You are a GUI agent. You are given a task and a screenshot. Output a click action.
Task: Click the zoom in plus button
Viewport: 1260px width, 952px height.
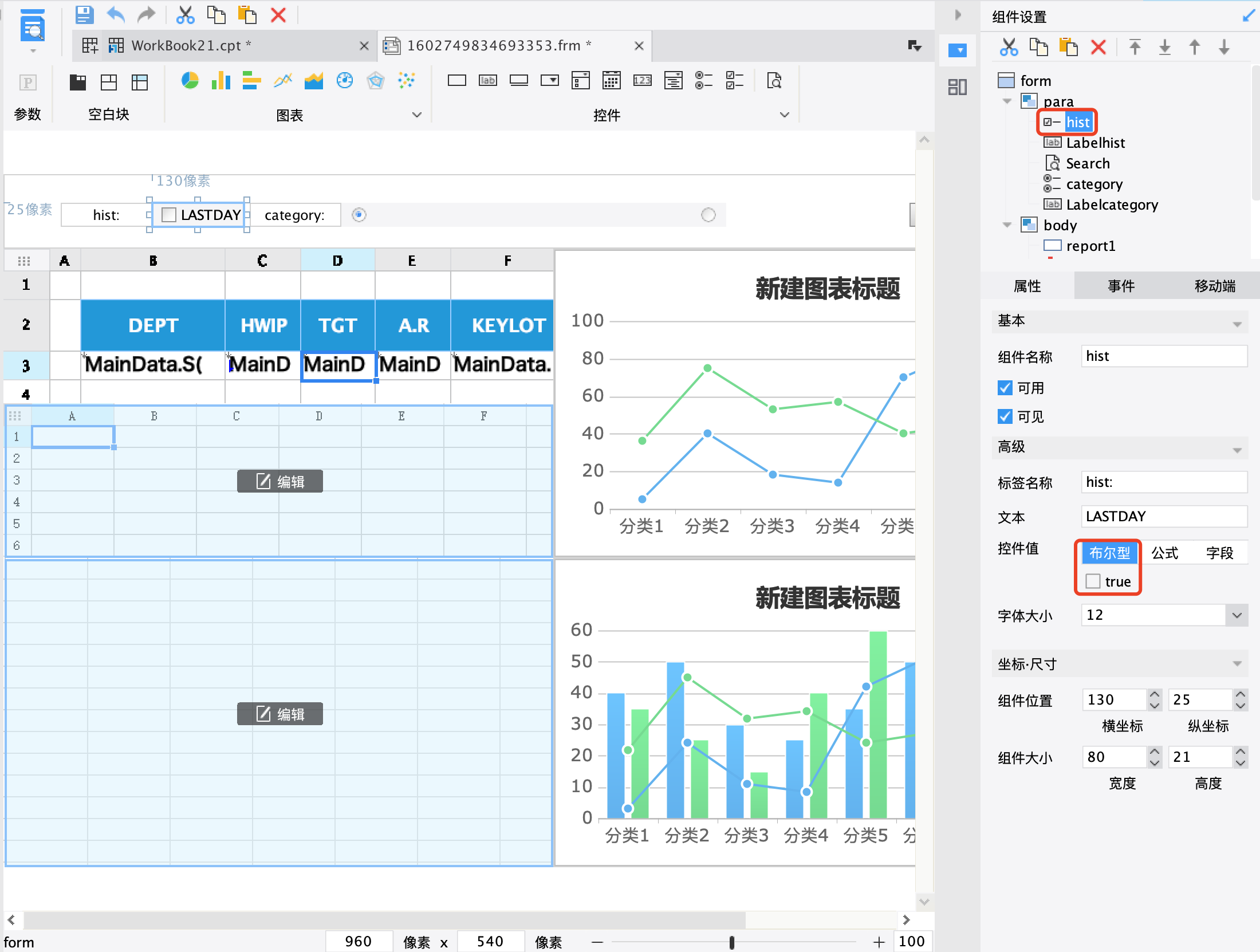[879, 942]
